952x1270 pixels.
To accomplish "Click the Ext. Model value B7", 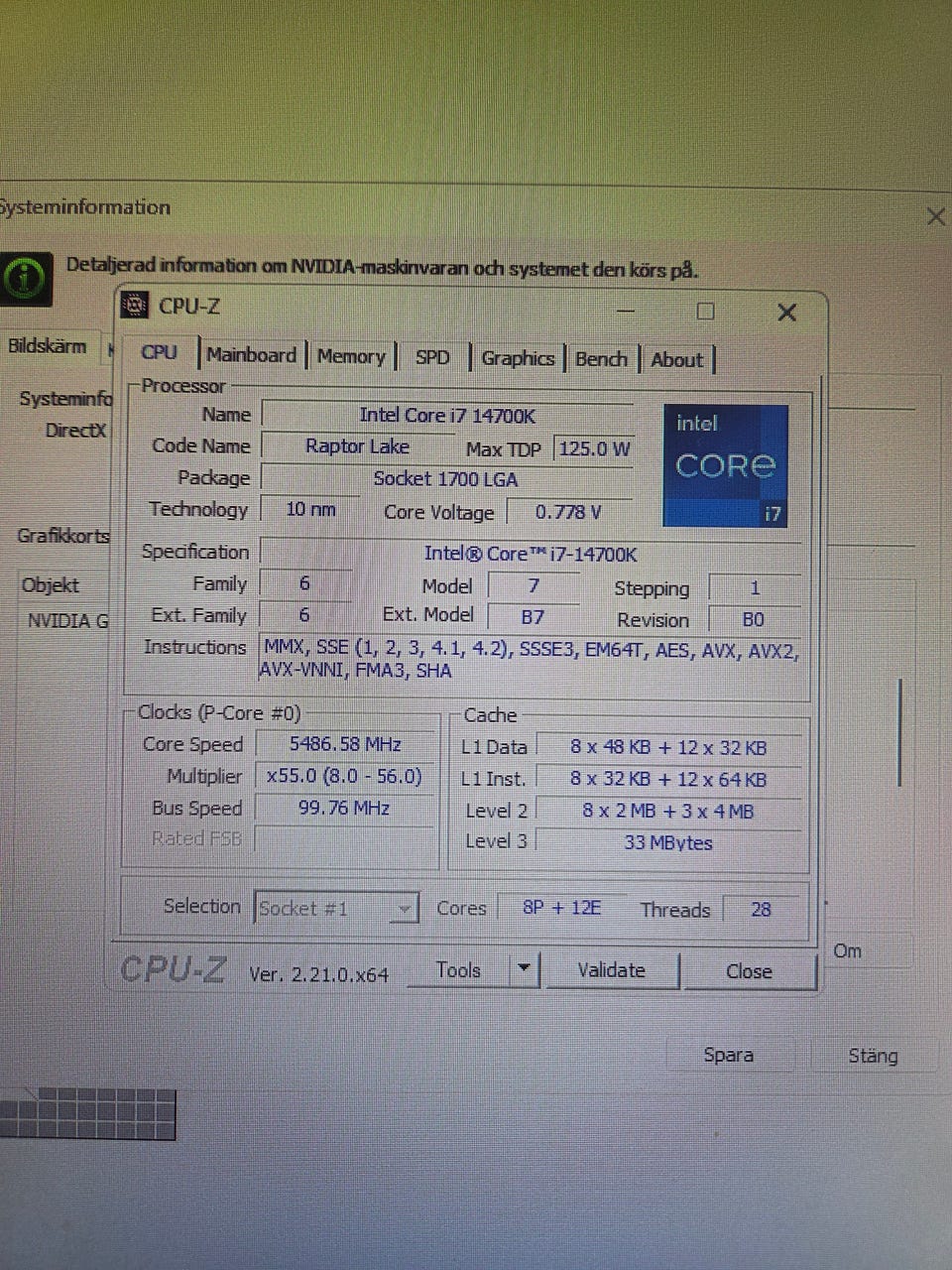I will point(533,617).
